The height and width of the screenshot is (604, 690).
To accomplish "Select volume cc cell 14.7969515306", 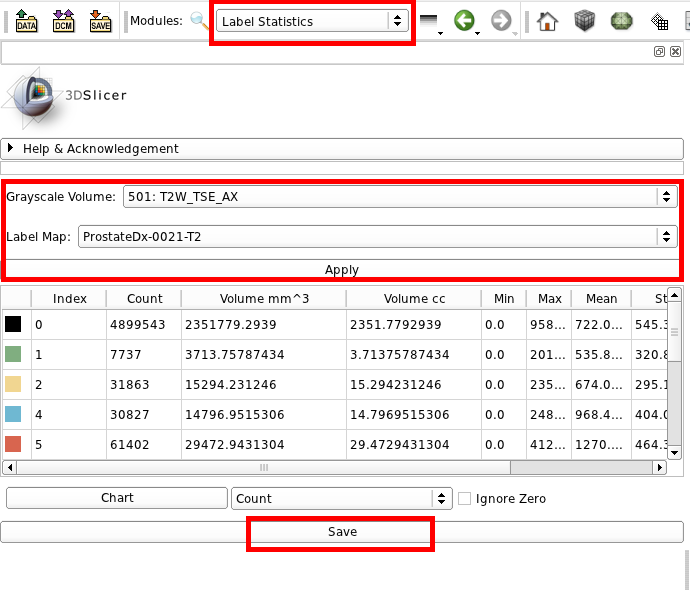I will [x=414, y=414].
